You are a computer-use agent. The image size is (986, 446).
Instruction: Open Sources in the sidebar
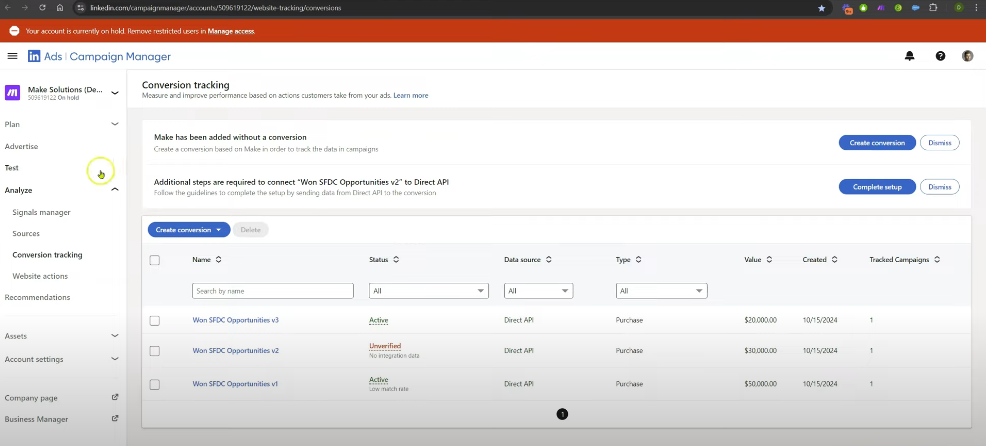click(26, 233)
